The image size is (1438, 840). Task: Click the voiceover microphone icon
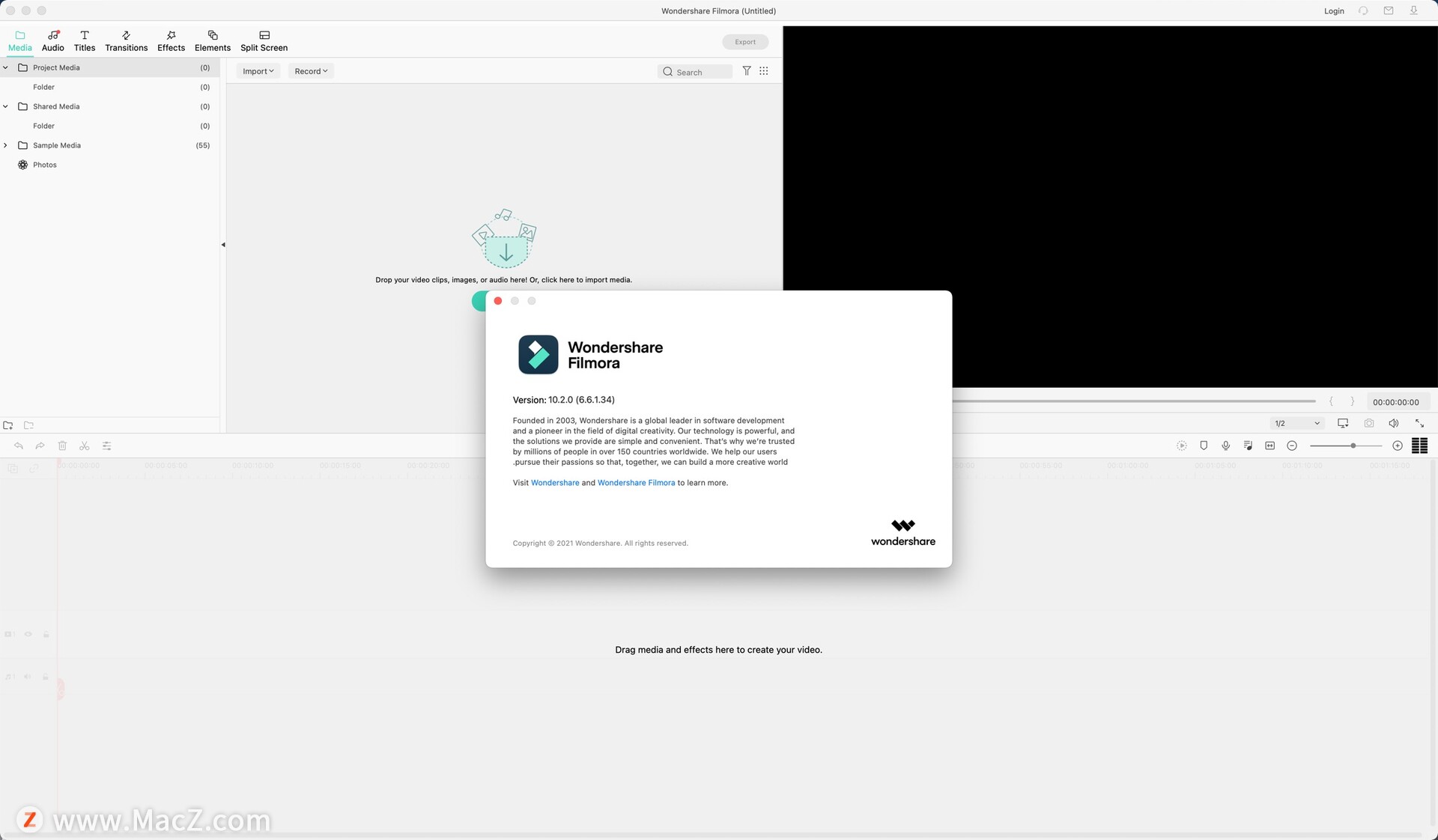tap(1226, 445)
